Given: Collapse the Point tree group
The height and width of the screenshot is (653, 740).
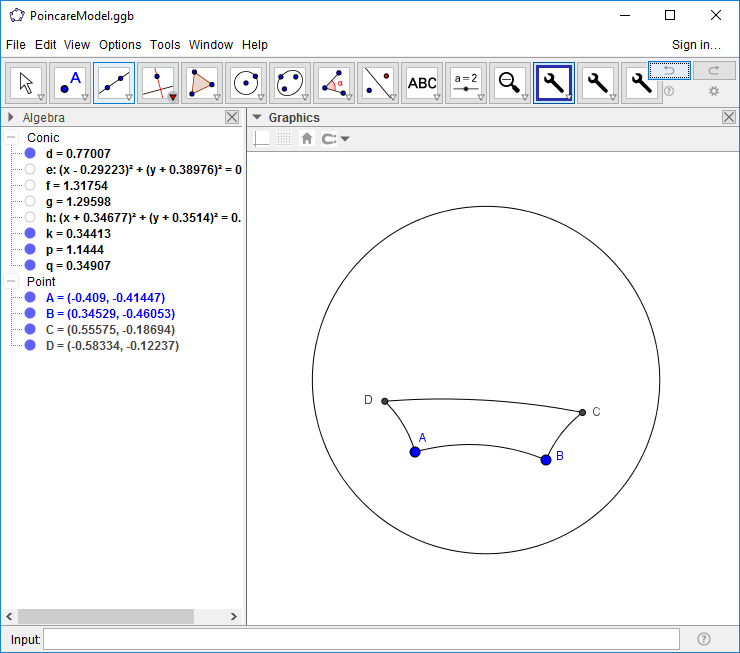Looking at the screenshot, I should pos(11,282).
